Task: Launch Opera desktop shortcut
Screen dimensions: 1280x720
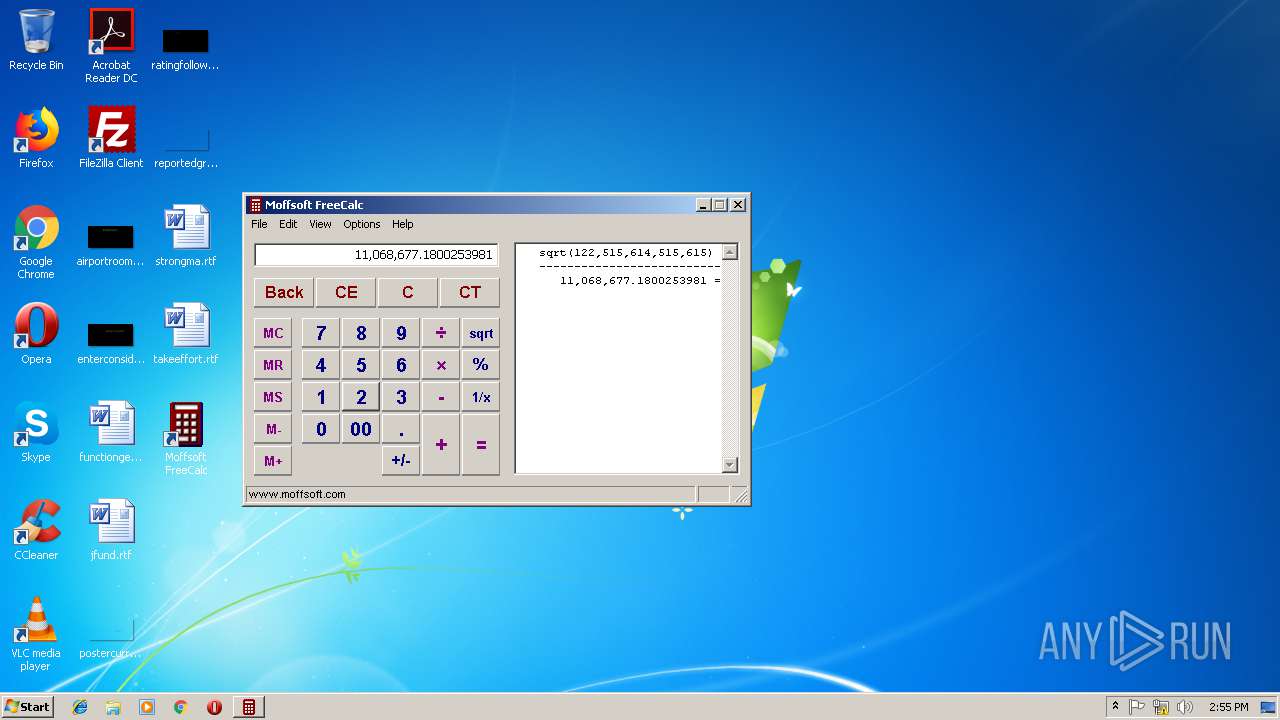Action: pos(36,334)
